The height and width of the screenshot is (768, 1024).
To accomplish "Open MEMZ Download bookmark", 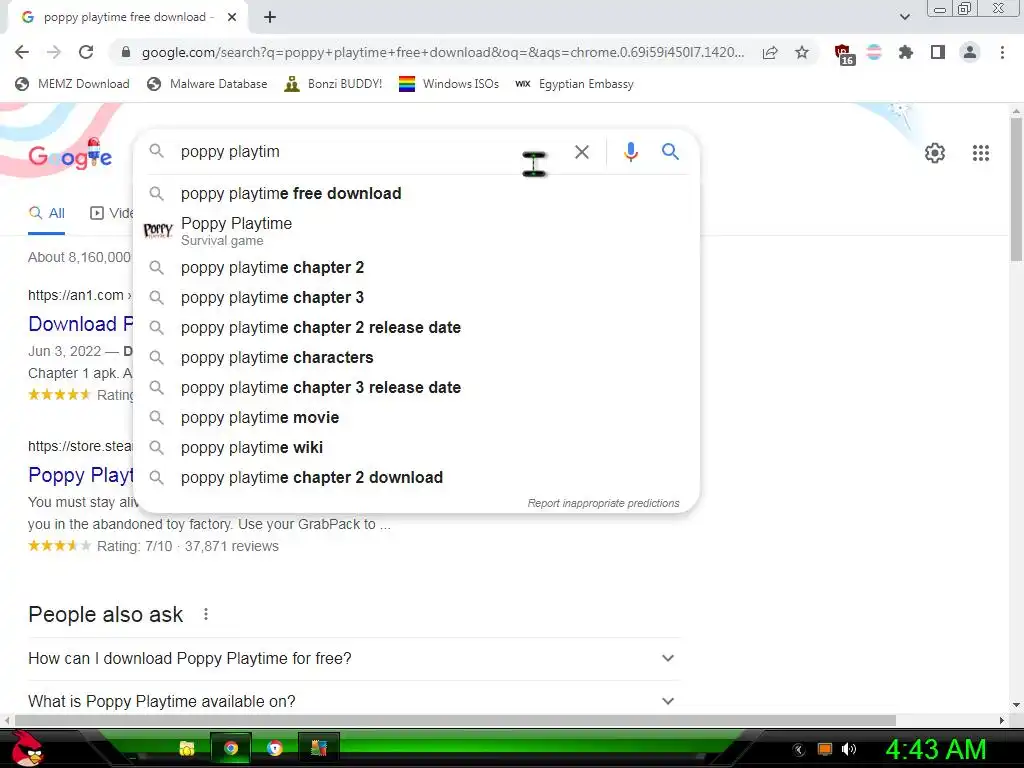I will coord(72,84).
